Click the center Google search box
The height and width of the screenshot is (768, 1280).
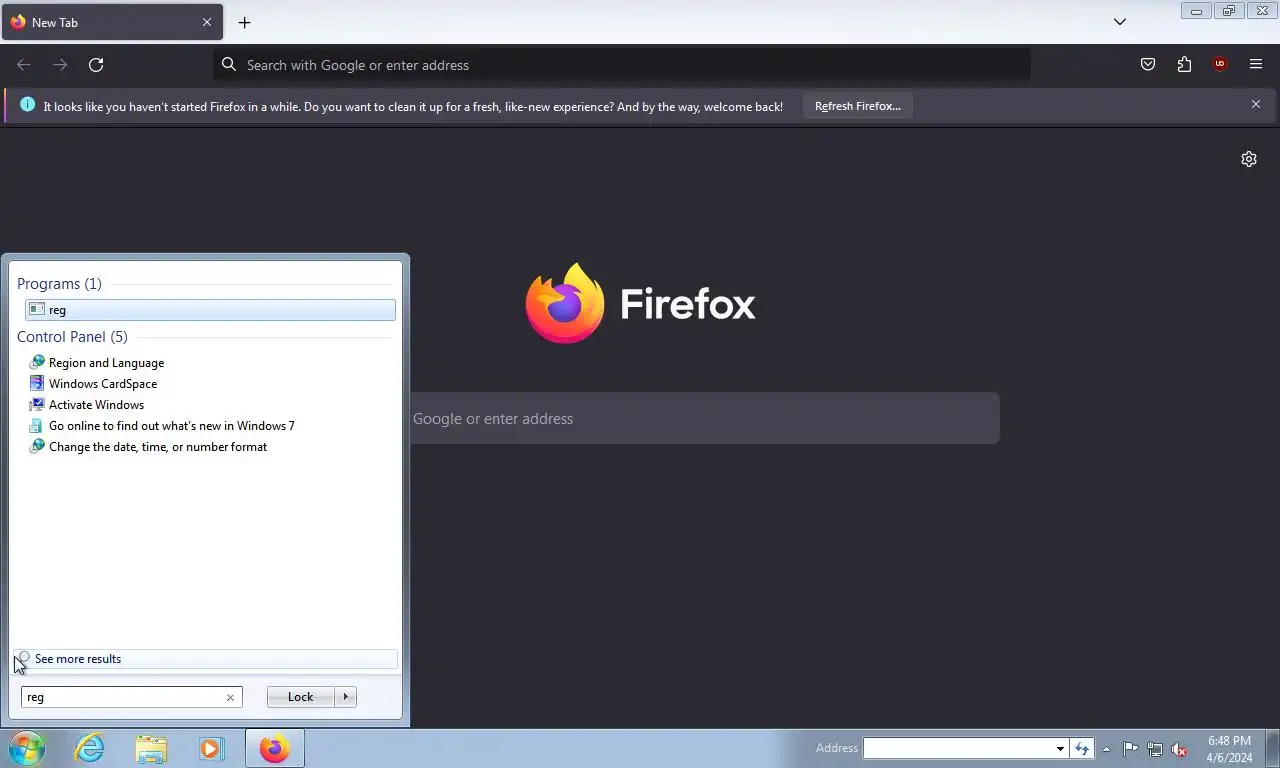703,418
